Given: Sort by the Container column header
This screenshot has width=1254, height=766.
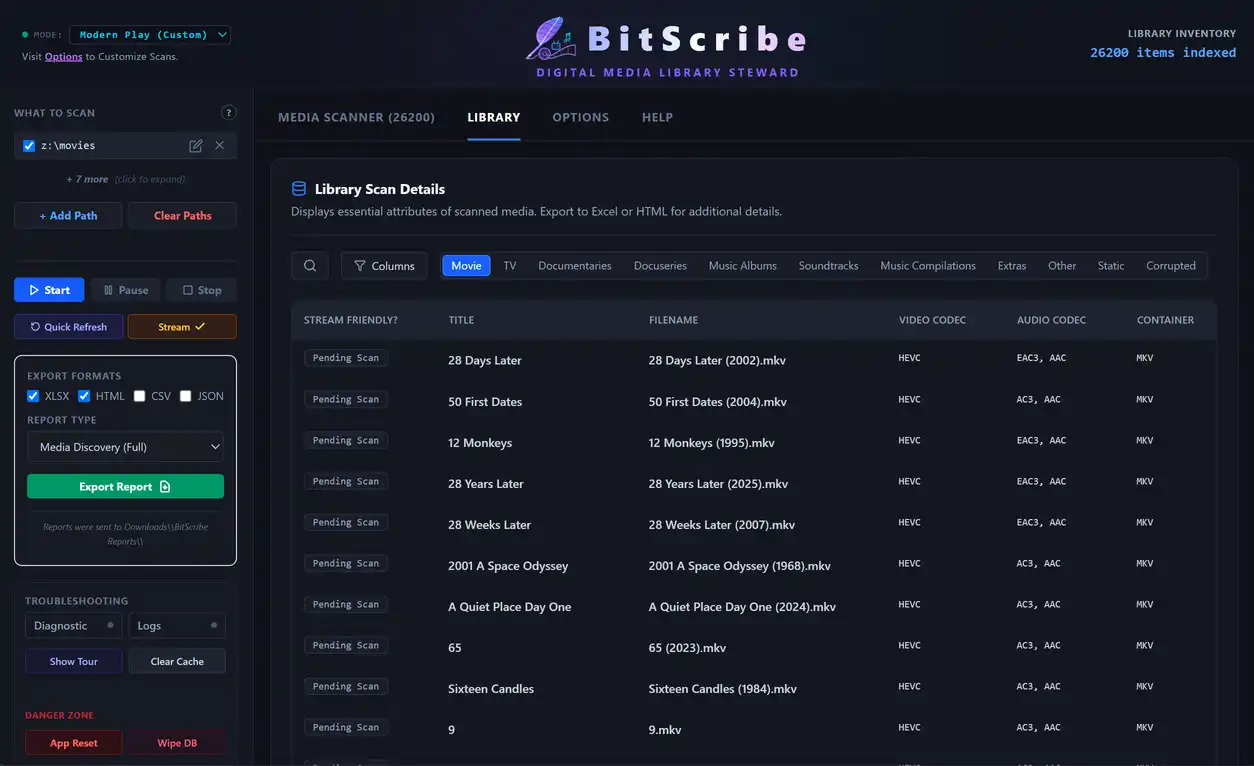Looking at the screenshot, I should point(1165,320).
